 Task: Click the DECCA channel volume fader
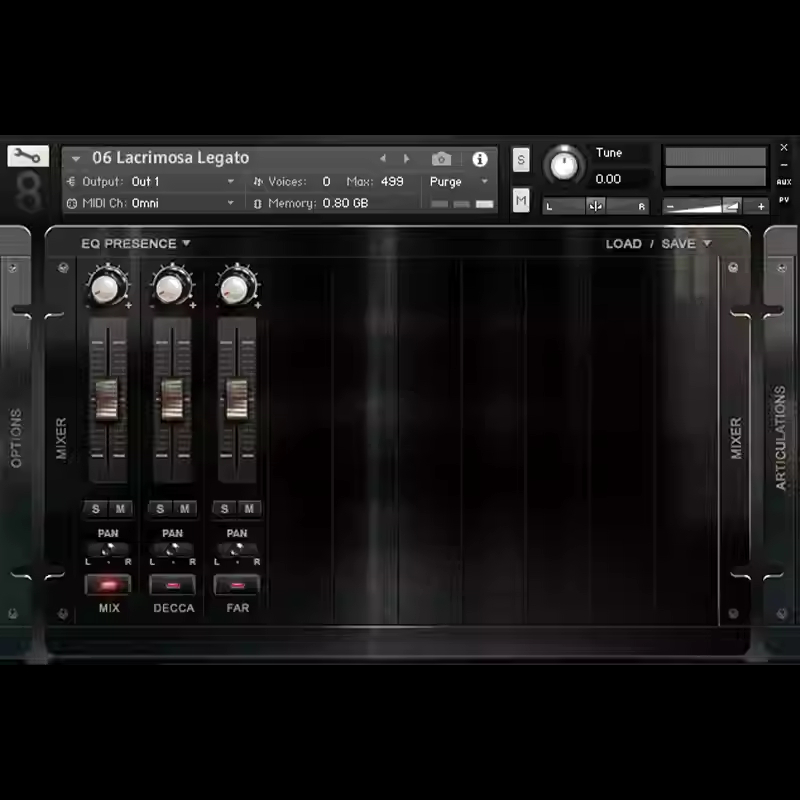point(172,399)
